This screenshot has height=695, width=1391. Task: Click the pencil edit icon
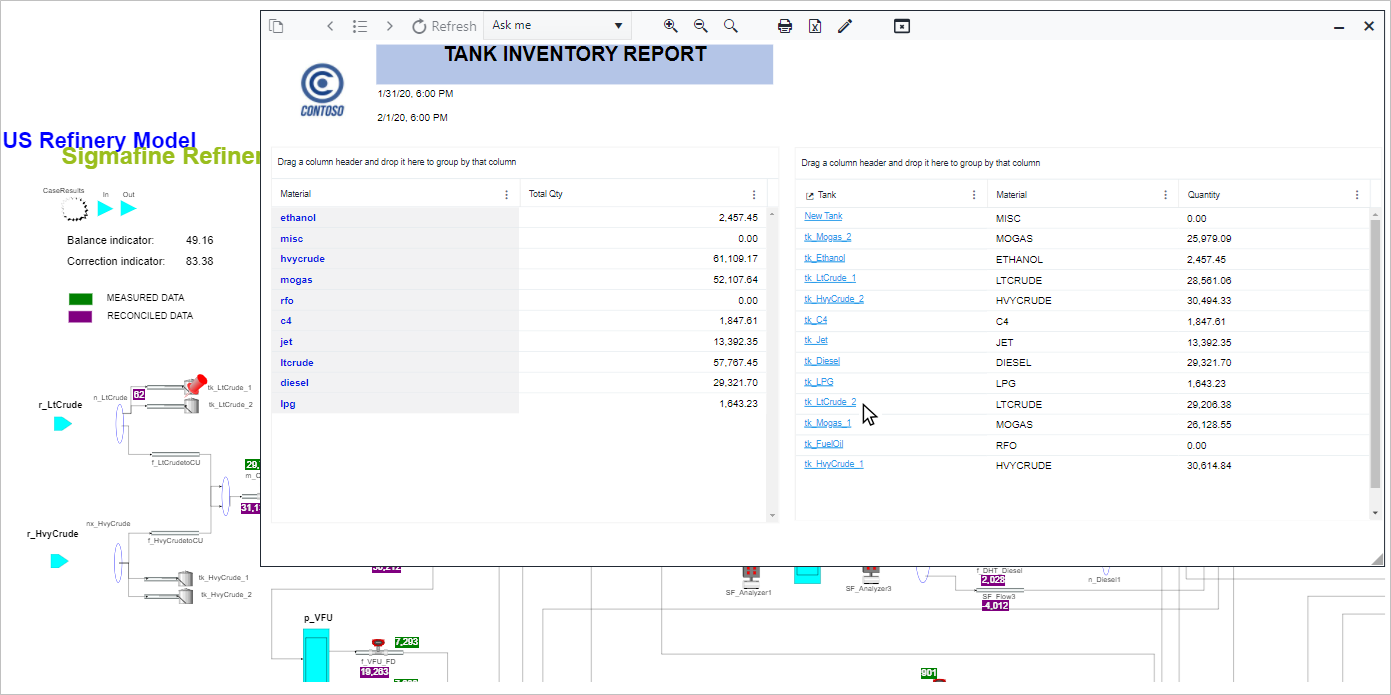pos(845,26)
